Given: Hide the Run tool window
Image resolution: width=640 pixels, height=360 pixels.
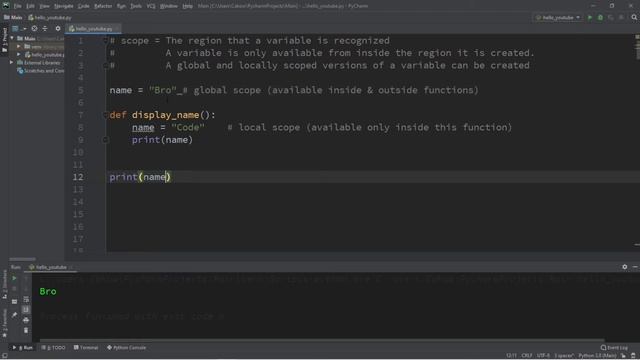Looking at the screenshot, I should click(x=635, y=267).
